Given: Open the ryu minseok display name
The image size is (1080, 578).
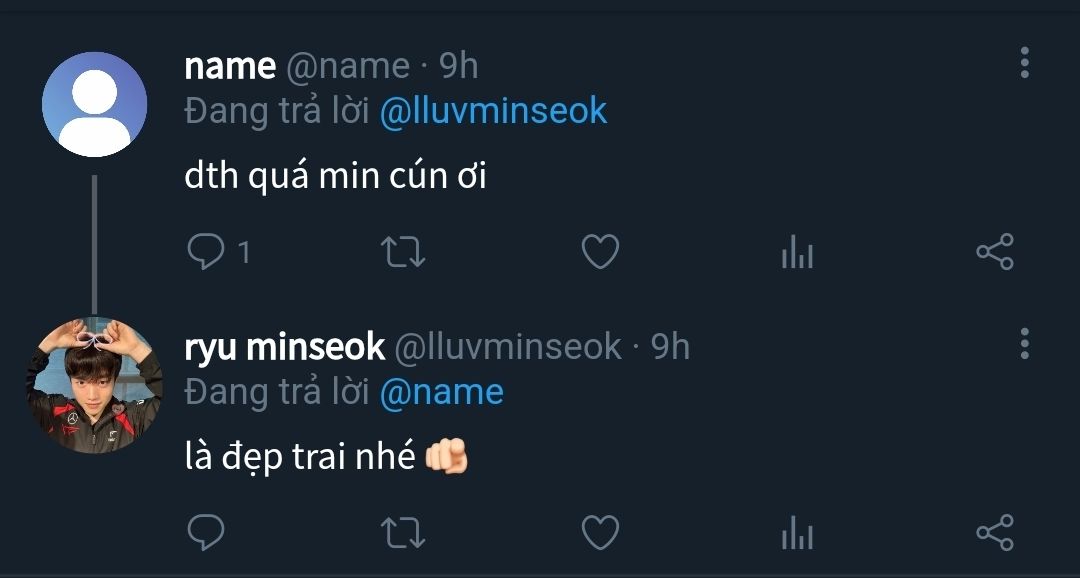Looking at the screenshot, I should click(x=285, y=347).
